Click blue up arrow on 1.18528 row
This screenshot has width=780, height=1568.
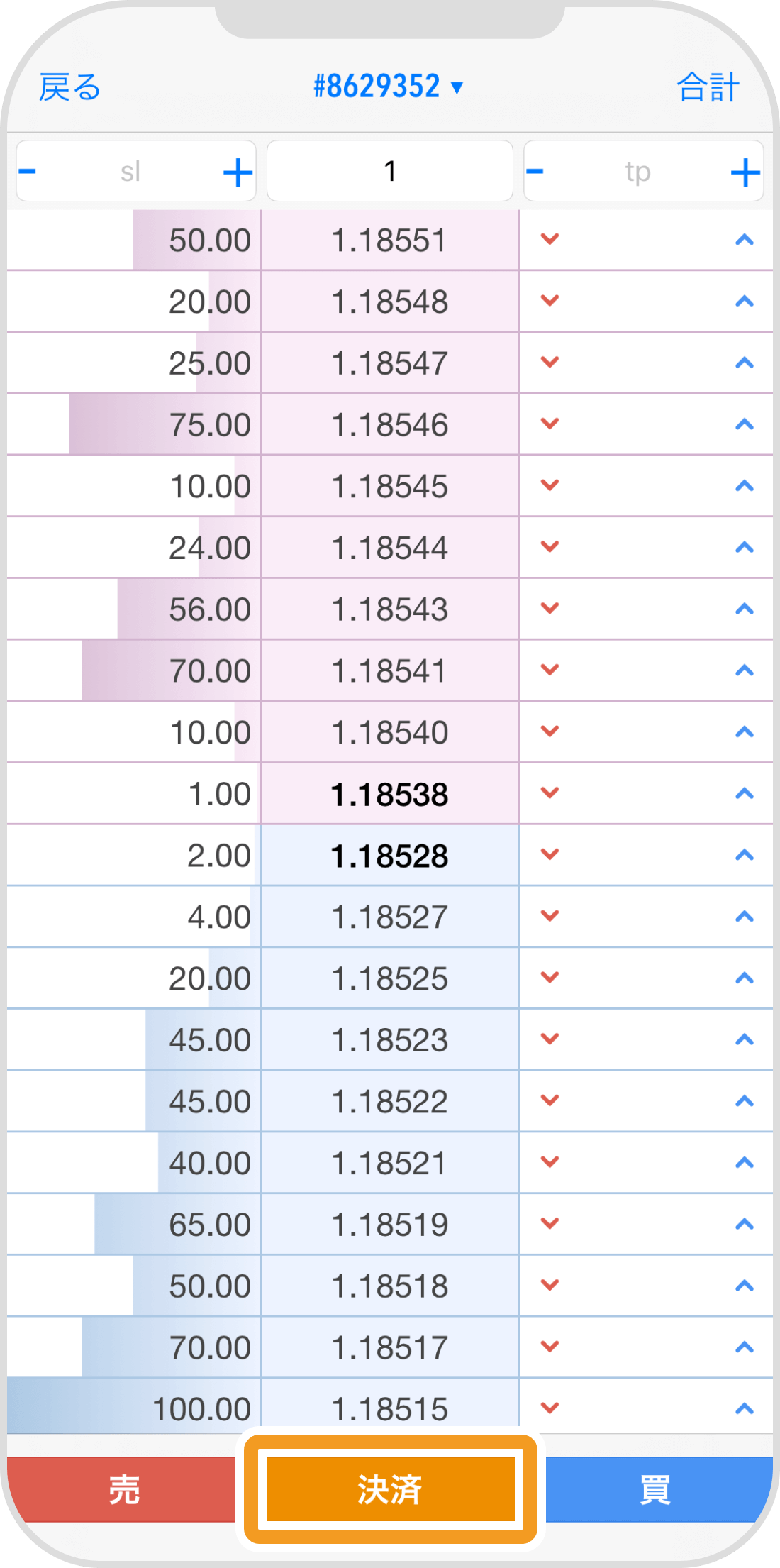coord(744,855)
